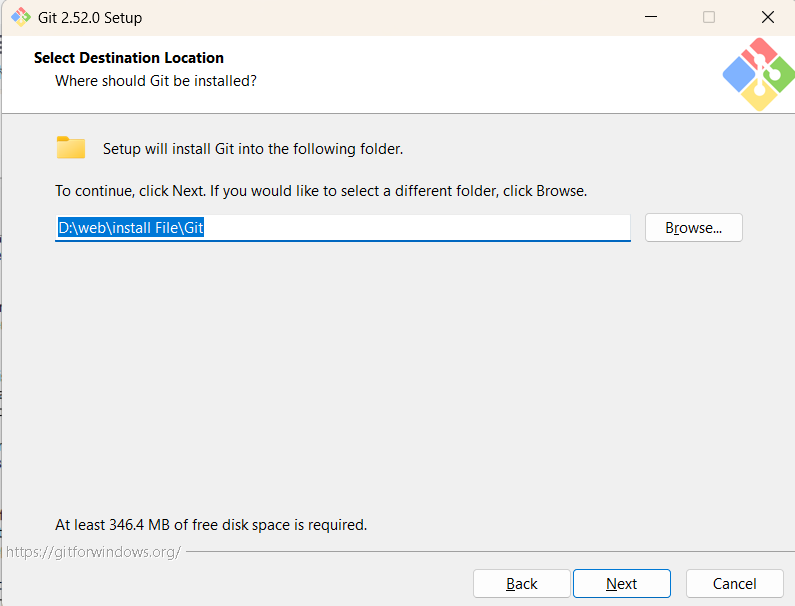795x606 pixels.
Task: Click the large Git logo in the header
Action: (758, 75)
